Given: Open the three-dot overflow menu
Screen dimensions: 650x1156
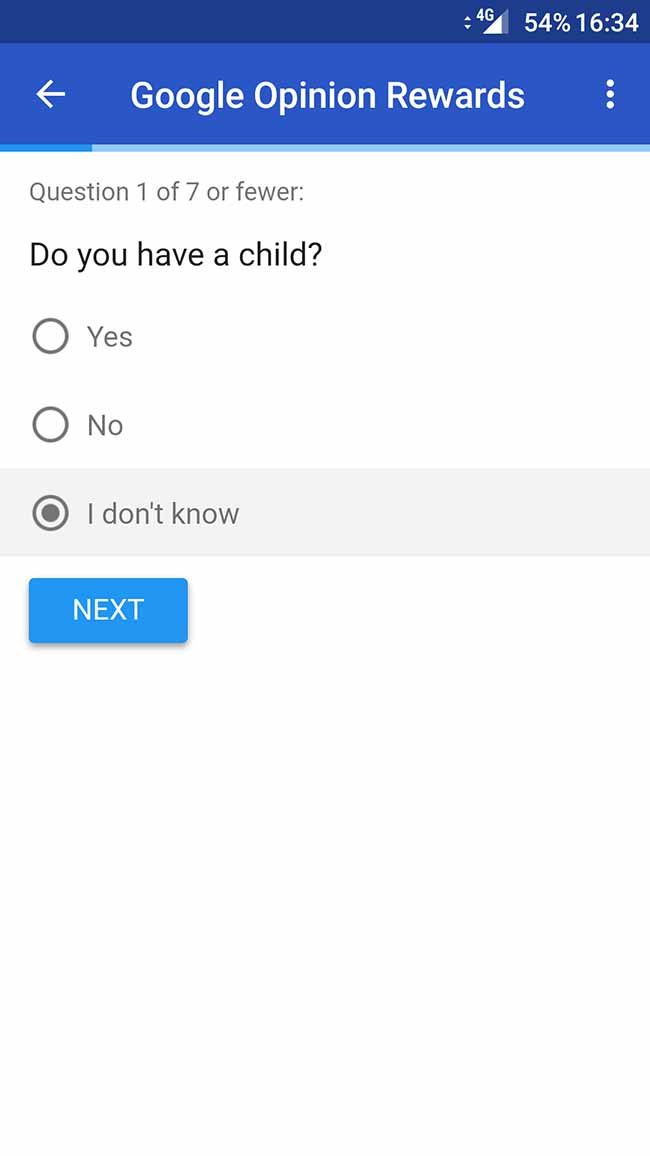Looking at the screenshot, I should coord(609,94).
